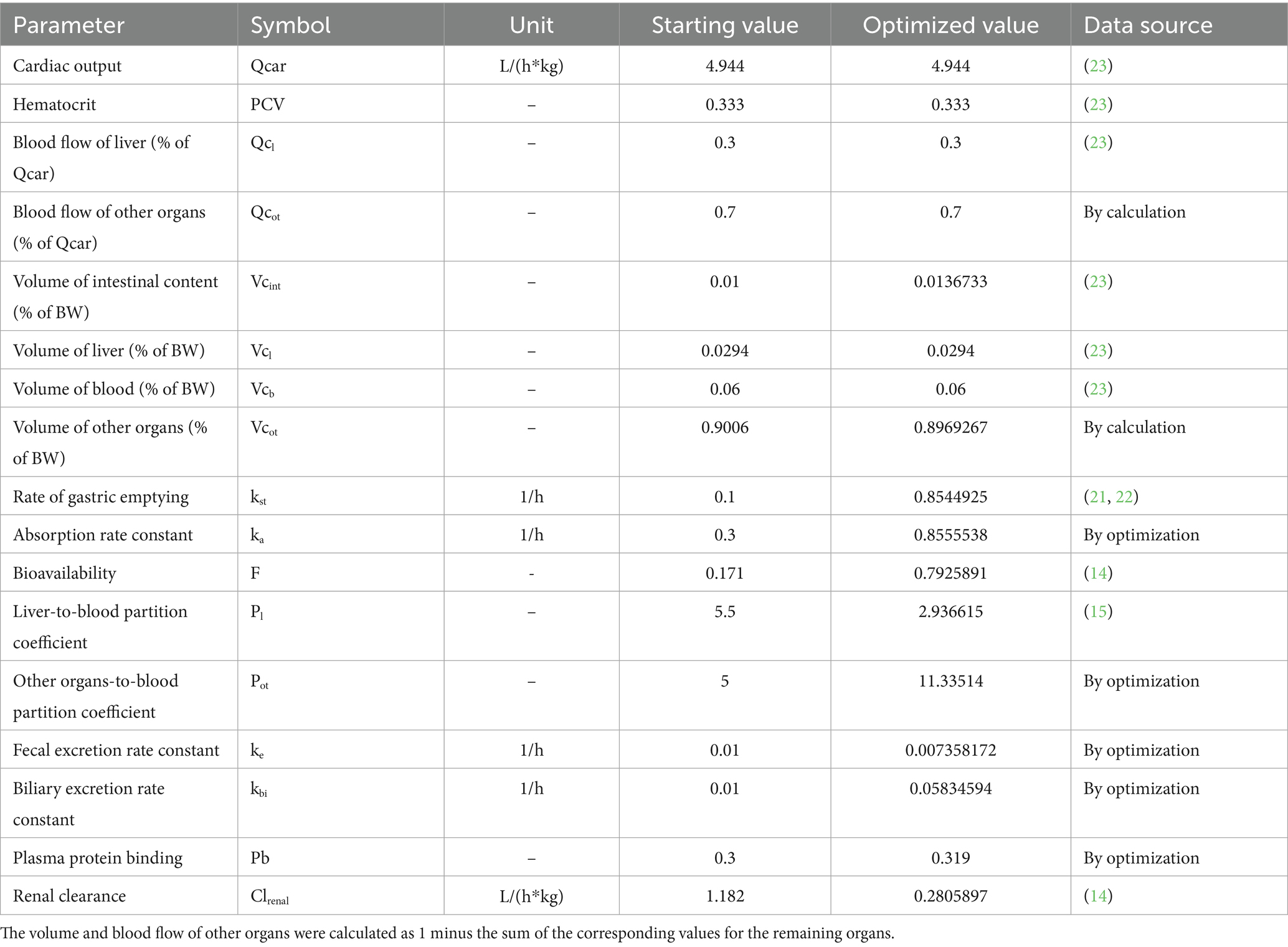Select the starting value 1.182 cell

click(x=725, y=896)
